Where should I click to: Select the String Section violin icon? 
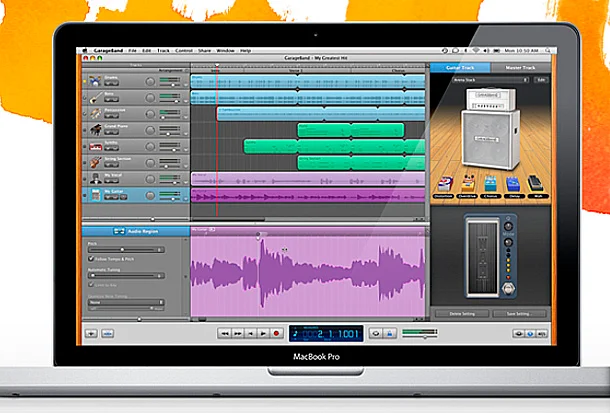[x=95, y=163]
